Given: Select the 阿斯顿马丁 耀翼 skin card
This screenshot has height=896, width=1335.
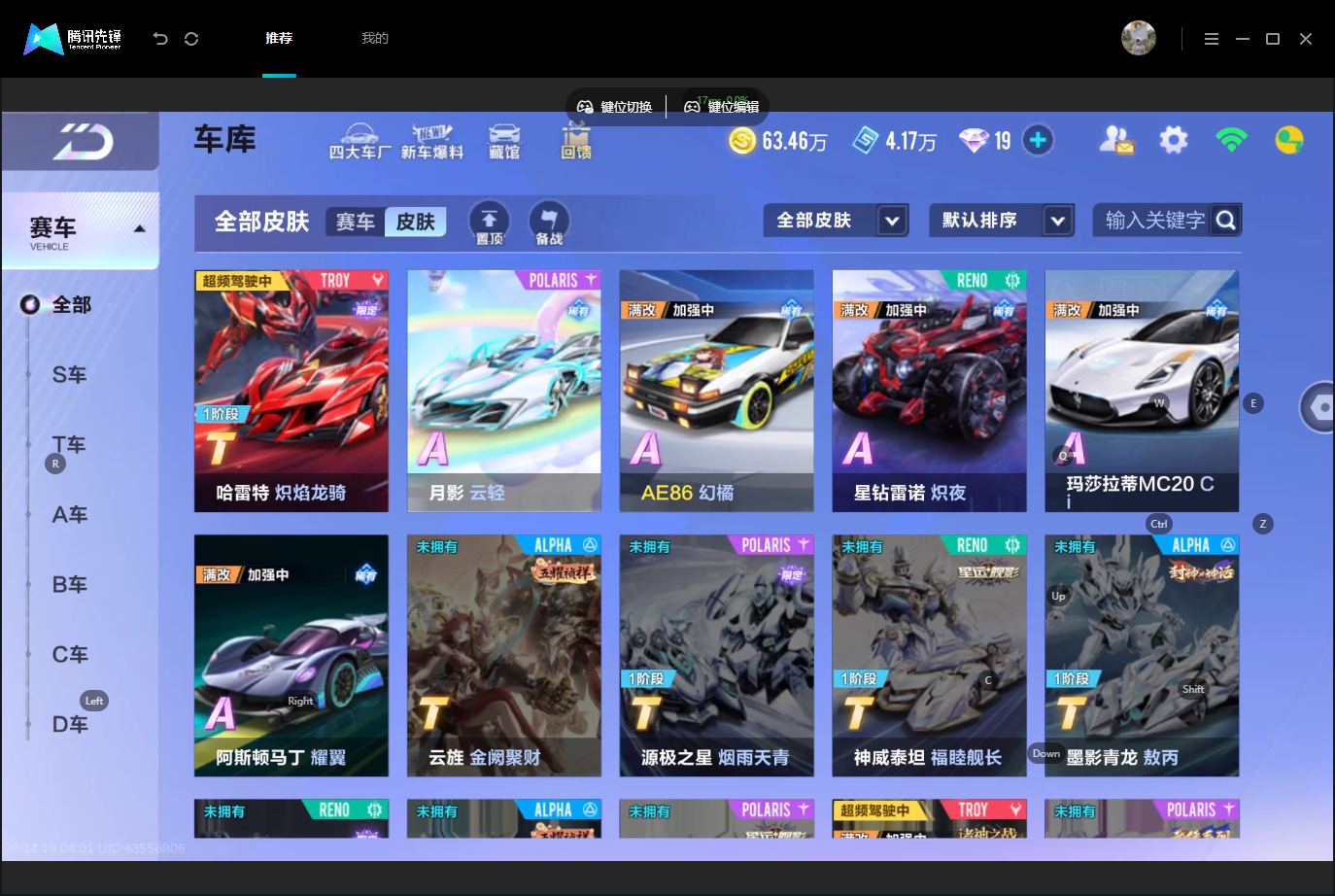Looking at the screenshot, I should [x=291, y=656].
